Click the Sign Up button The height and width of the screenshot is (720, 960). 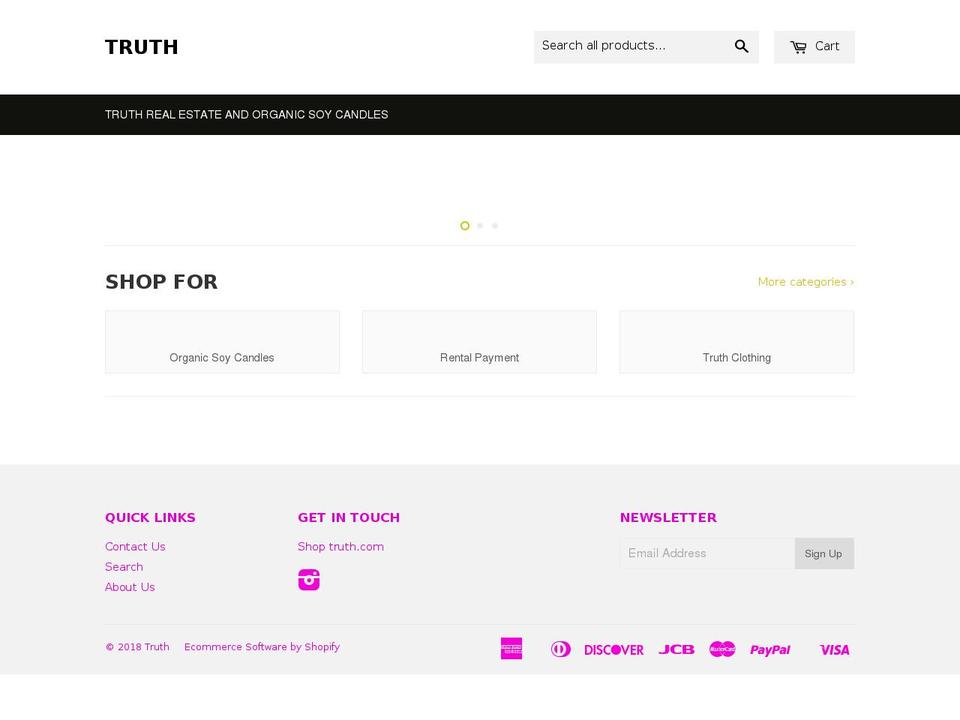[824, 553]
